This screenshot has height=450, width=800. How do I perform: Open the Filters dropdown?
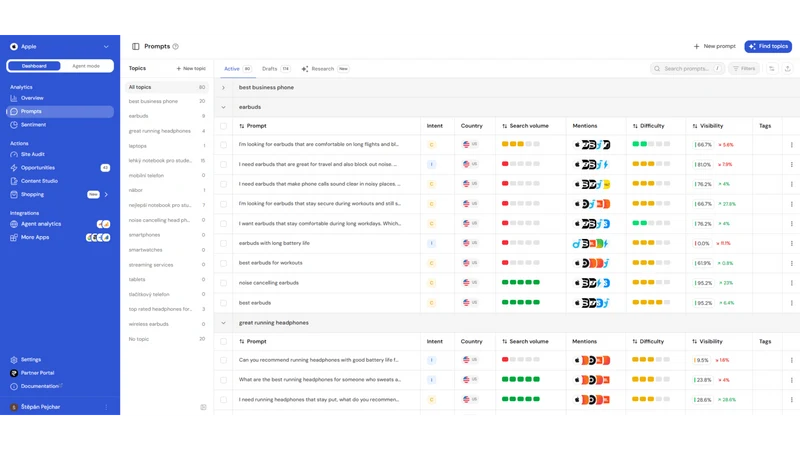744,68
